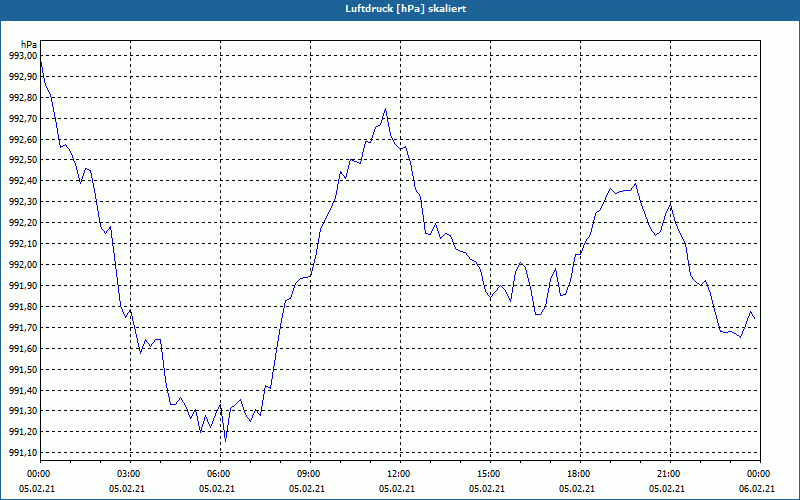Click the 991,20 y-axis value
800x500 pixels.
[23, 432]
